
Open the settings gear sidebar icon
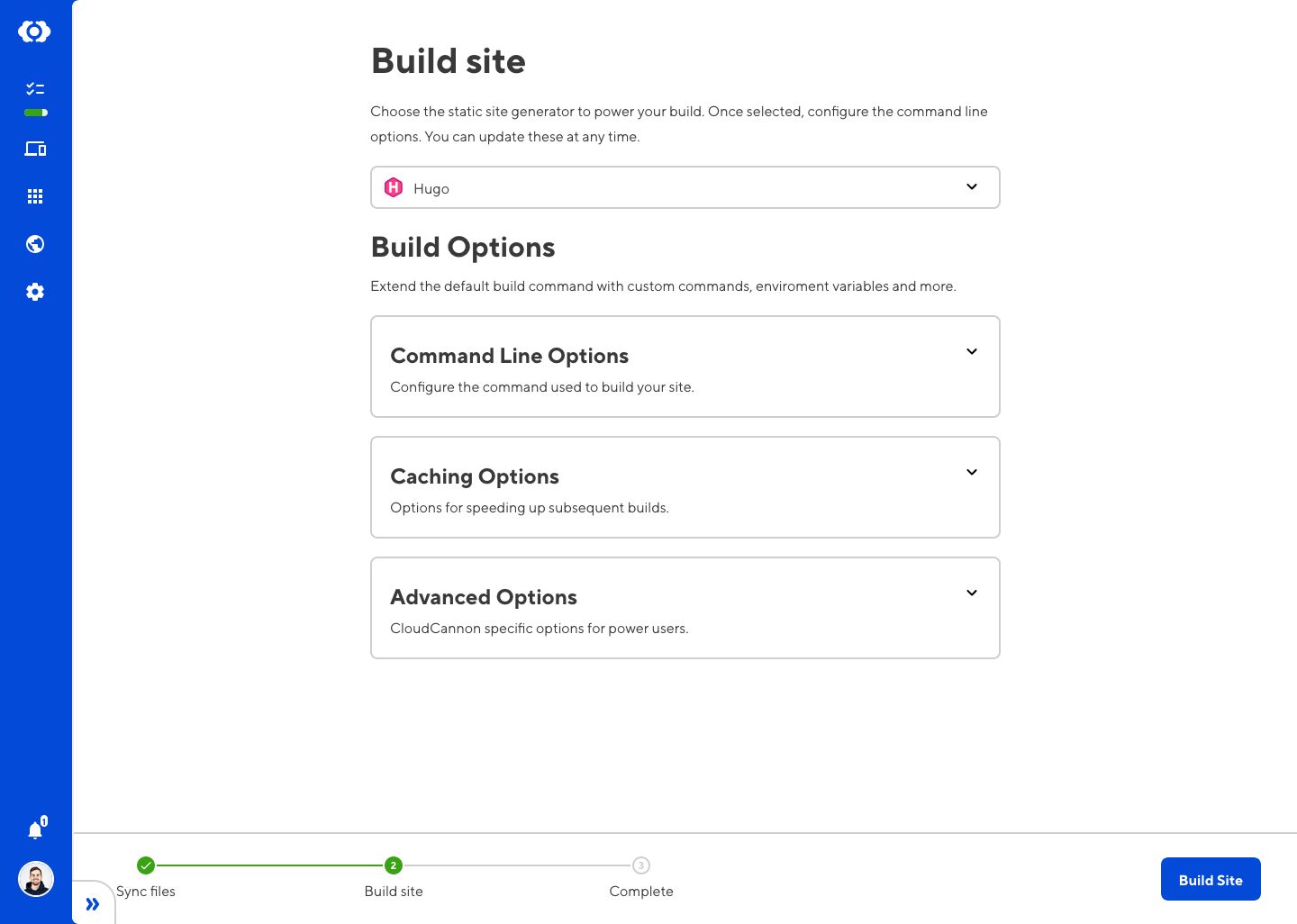coord(35,292)
